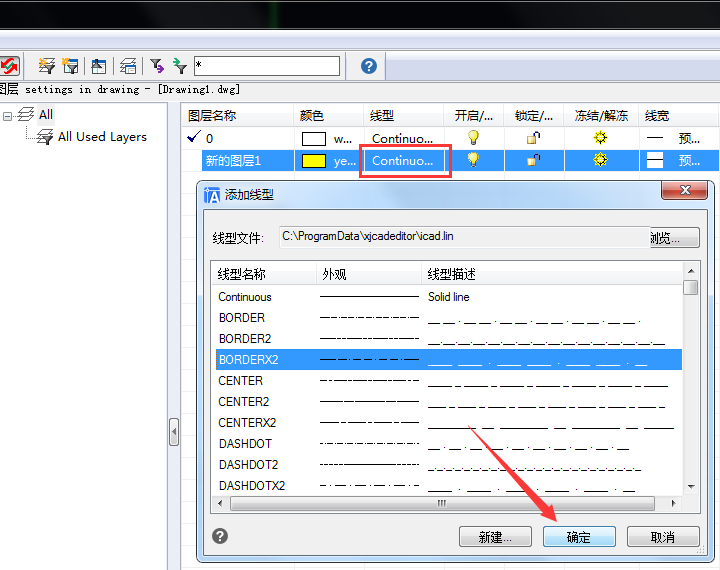Close the 添加线型 dialog
Image resolution: width=720 pixels, height=570 pixels.
click(x=684, y=190)
